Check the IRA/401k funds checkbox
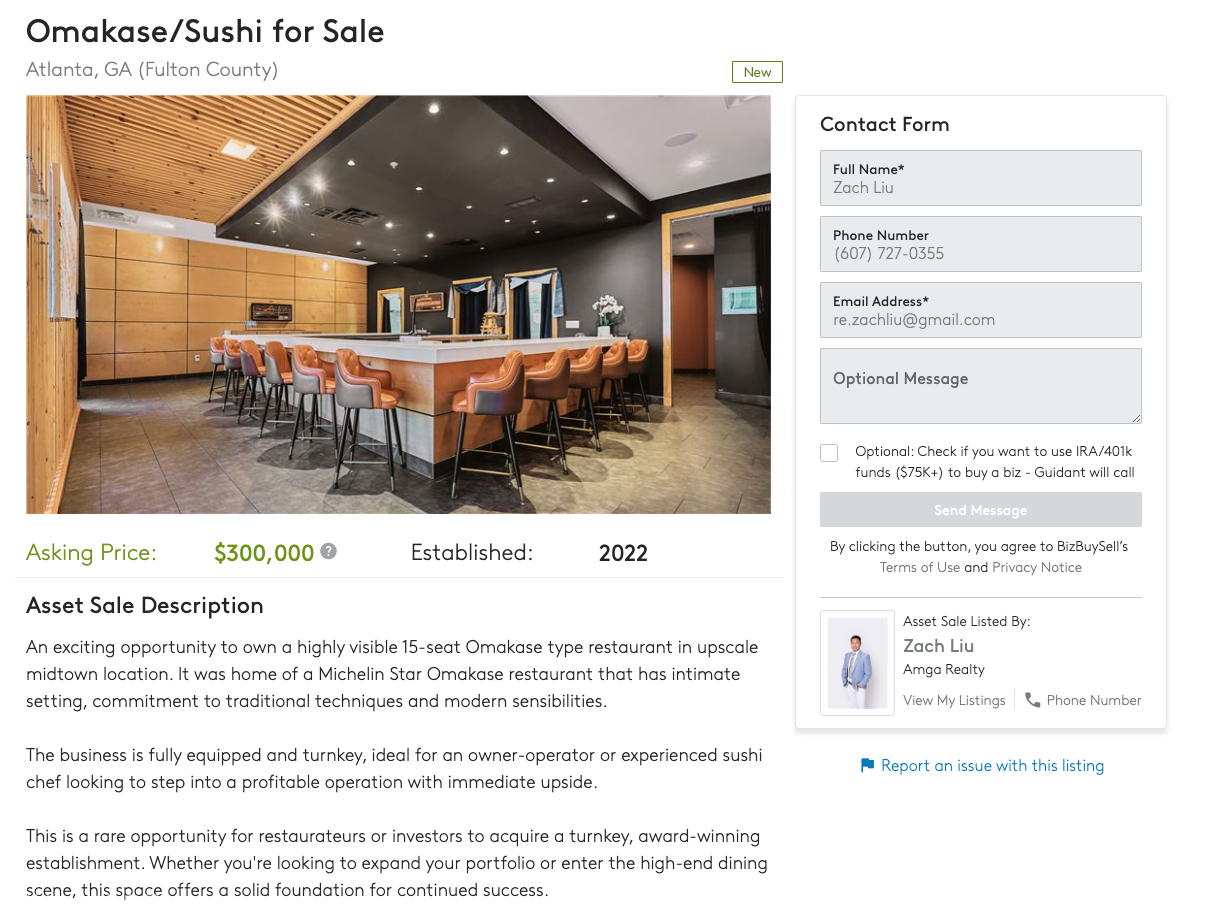 click(829, 453)
